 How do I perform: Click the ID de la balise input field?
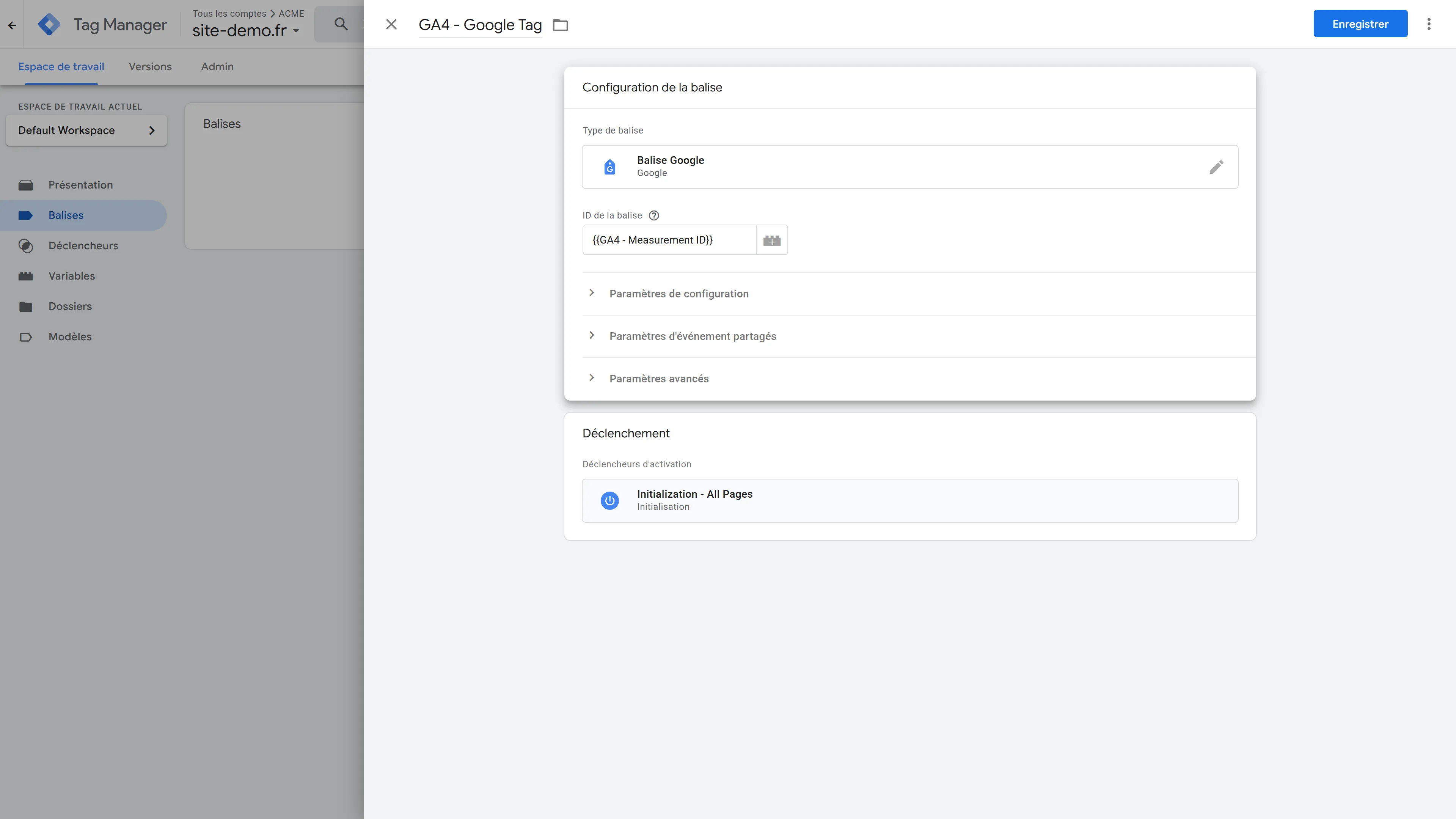pyautogui.click(x=669, y=240)
